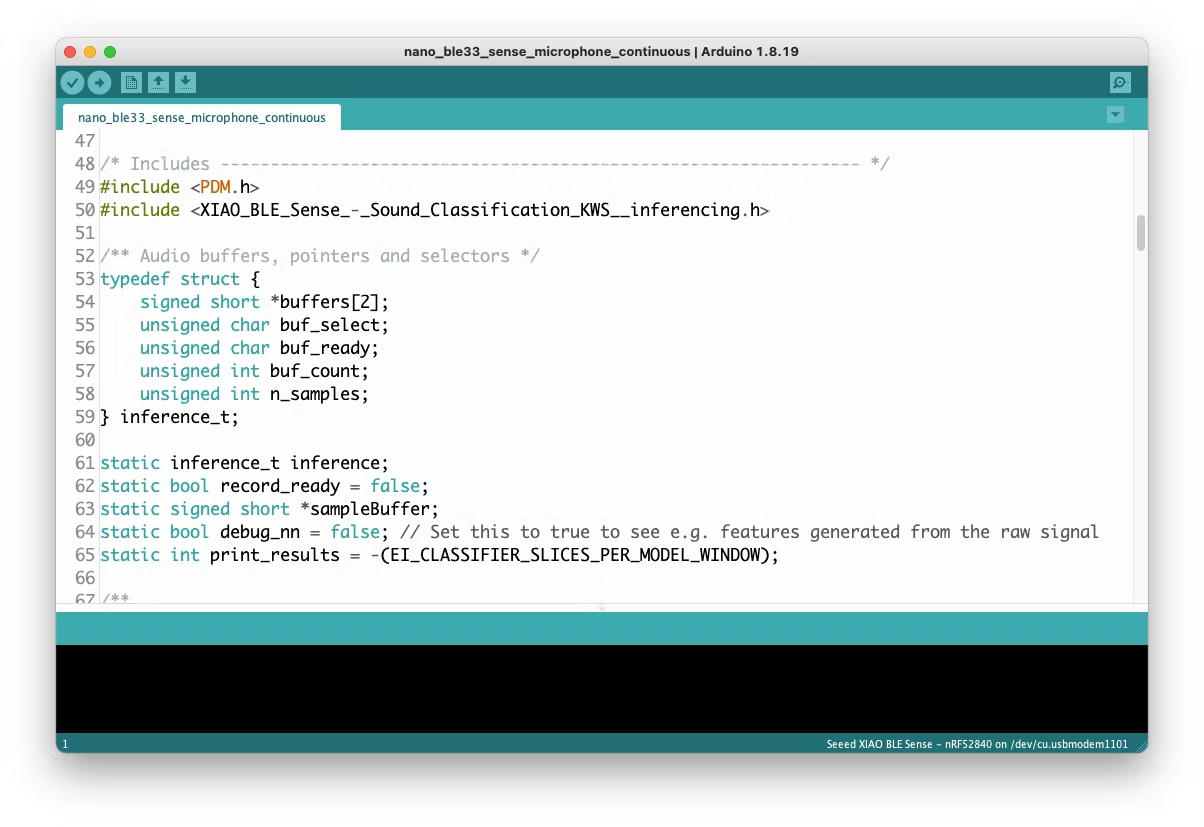Click on 'n_samples;' on line 58
This screenshot has height=827, width=1204.
(x=319, y=394)
